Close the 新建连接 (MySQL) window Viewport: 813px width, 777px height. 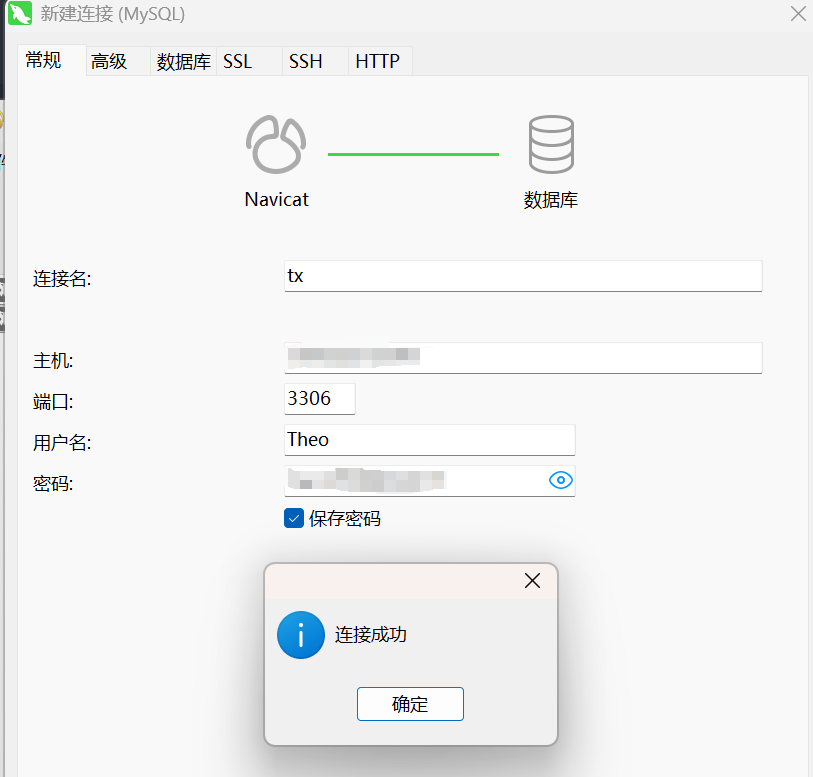click(x=798, y=13)
